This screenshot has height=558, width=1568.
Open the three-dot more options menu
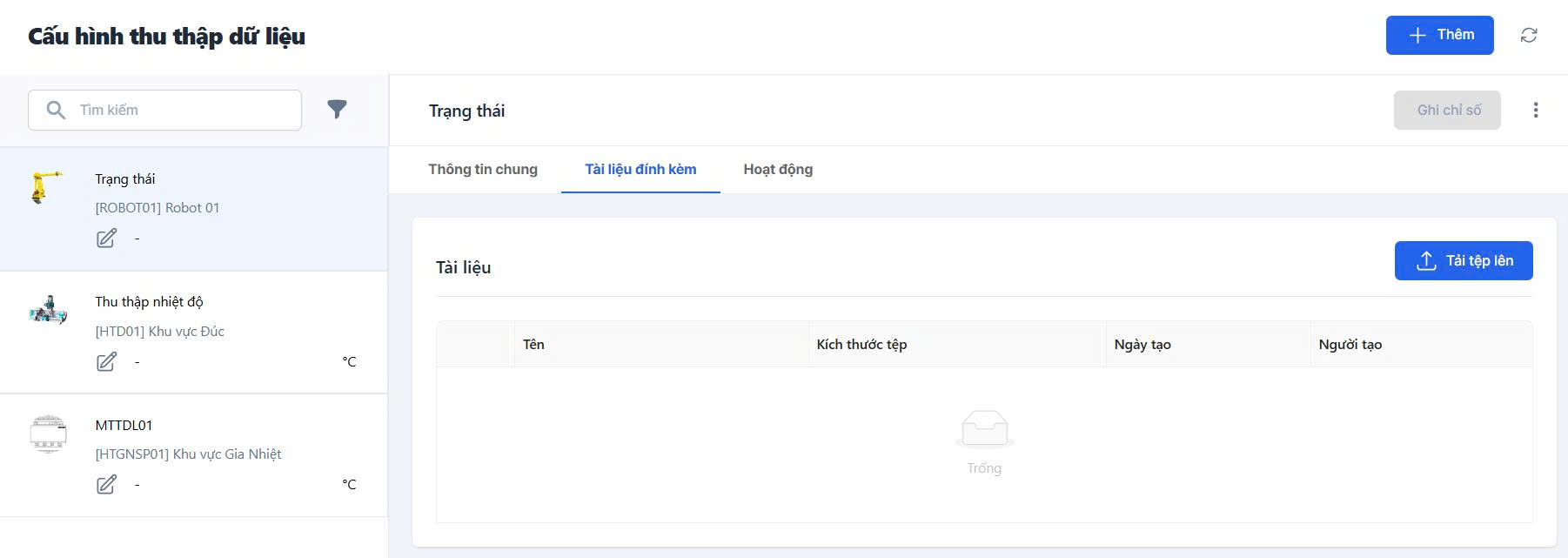pos(1535,110)
